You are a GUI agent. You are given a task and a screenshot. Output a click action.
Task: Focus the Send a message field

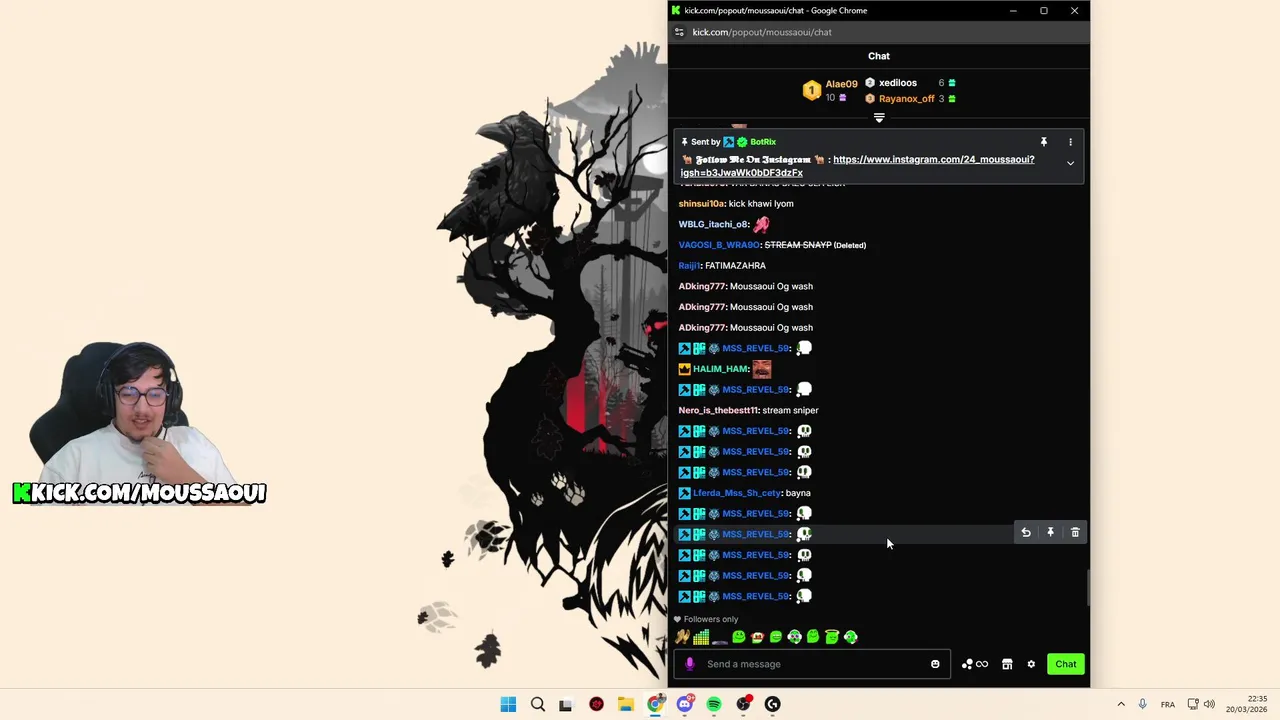click(x=813, y=664)
